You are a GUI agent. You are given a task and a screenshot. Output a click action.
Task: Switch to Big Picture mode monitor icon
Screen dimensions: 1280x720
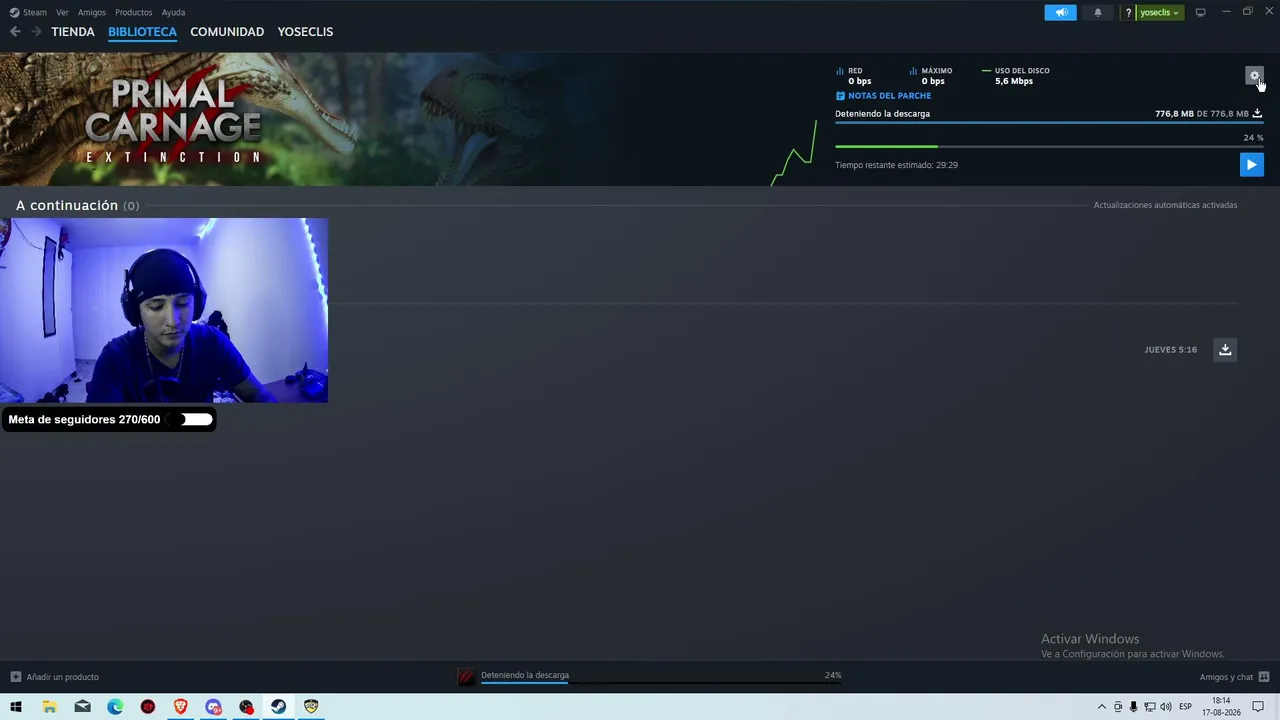1200,12
